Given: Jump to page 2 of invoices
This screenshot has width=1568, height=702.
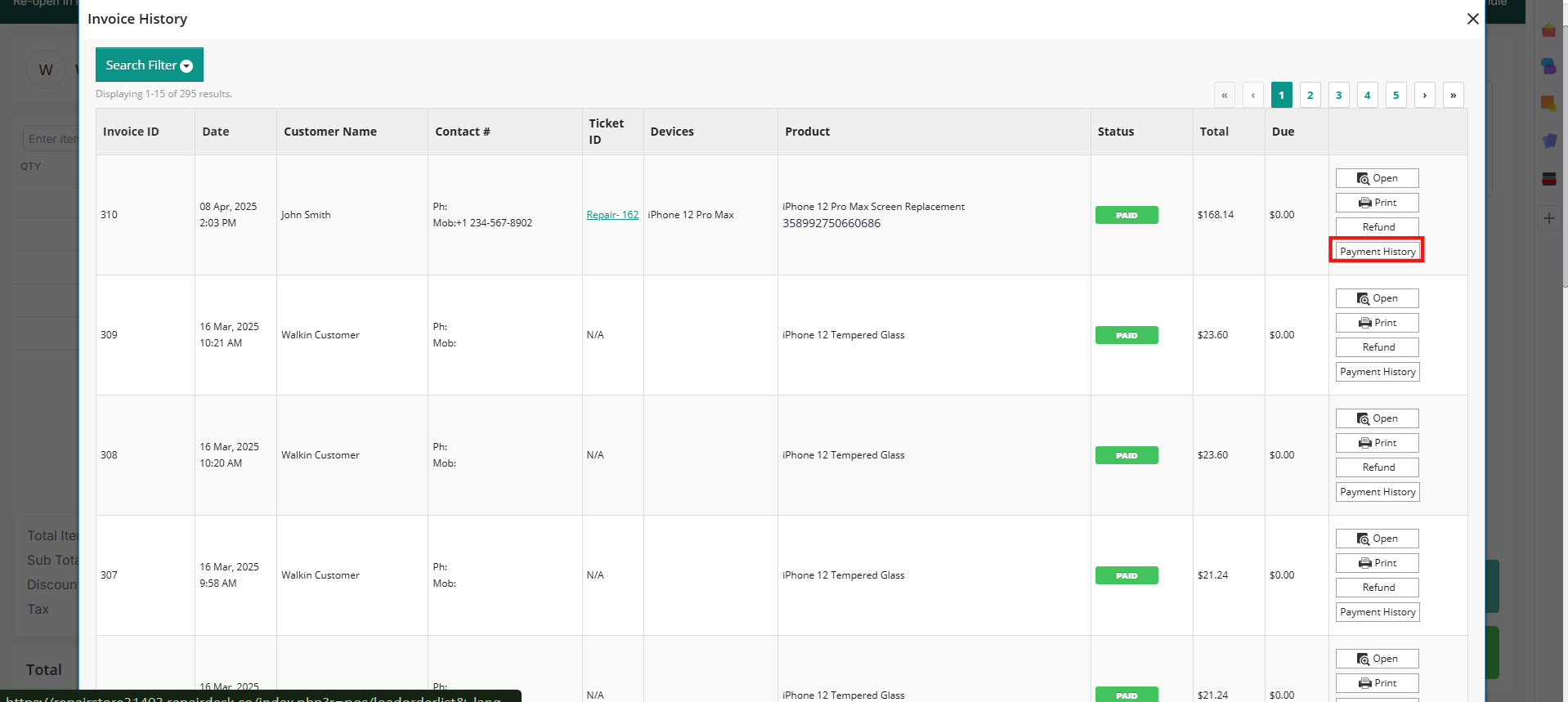Looking at the screenshot, I should (x=1310, y=95).
